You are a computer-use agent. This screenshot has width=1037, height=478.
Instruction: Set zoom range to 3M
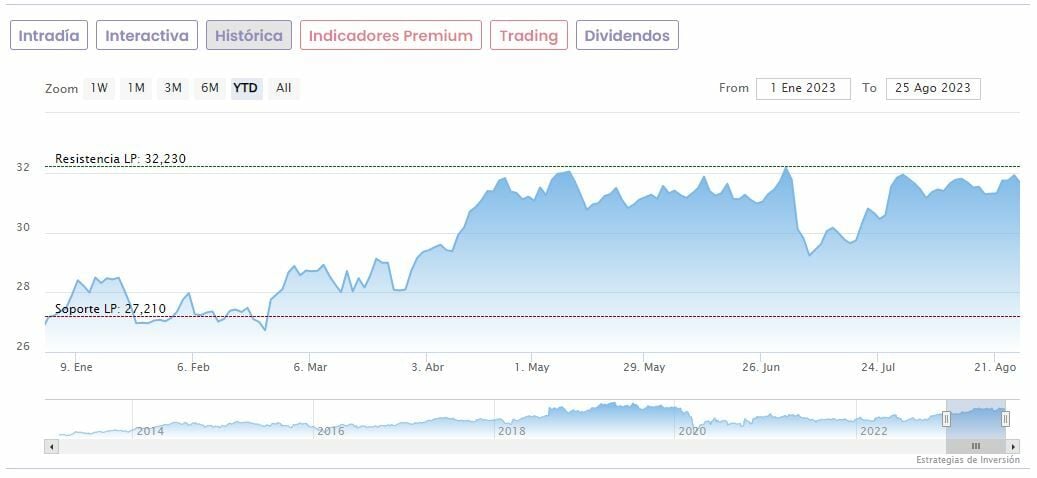(173, 88)
